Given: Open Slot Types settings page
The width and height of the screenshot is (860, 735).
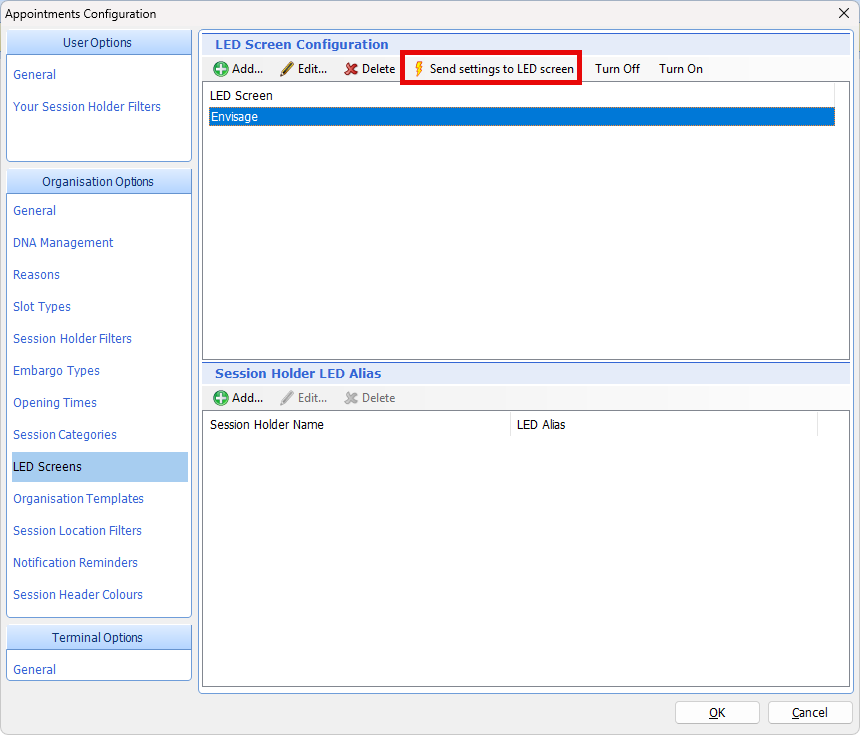Looking at the screenshot, I should (x=42, y=307).
